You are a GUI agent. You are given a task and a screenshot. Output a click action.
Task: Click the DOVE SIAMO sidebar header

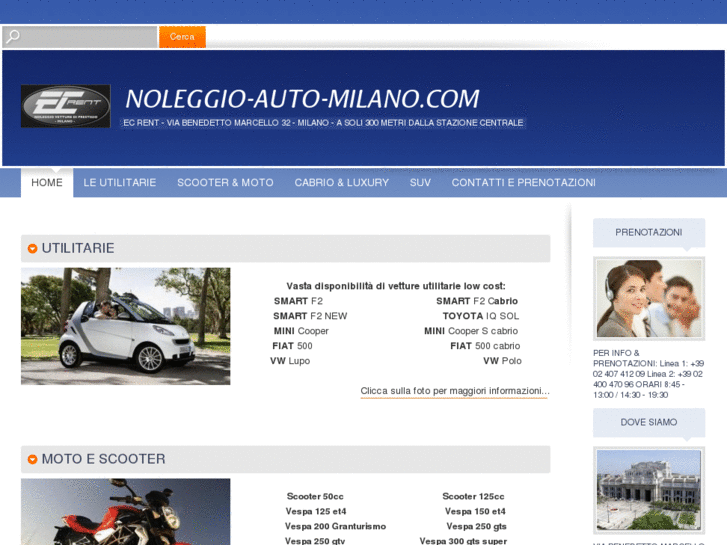[649, 422]
